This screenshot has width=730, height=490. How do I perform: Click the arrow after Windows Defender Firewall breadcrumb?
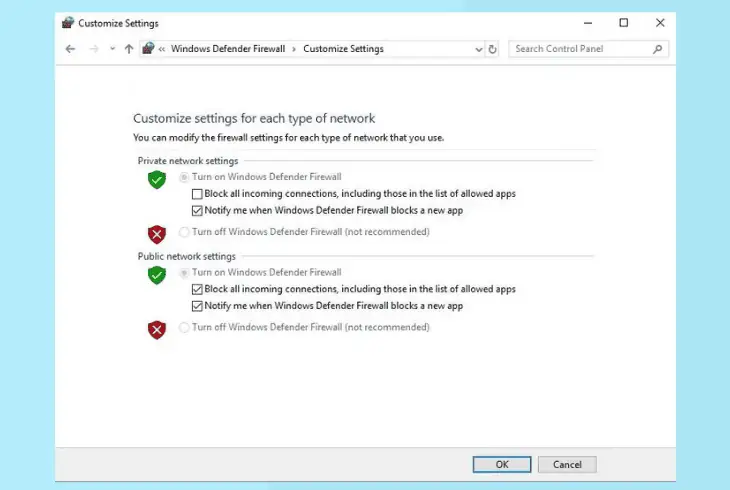pos(294,49)
